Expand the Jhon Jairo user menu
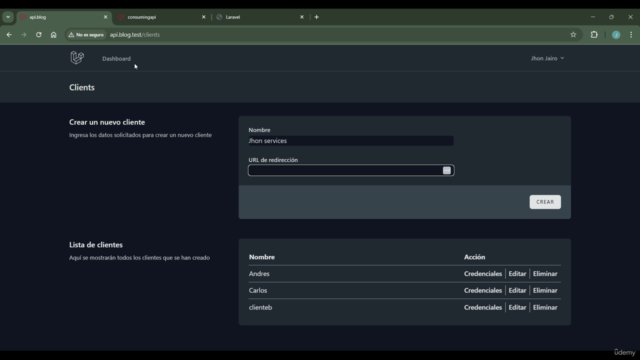The image size is (640, 360). click(x=547, y=58)
